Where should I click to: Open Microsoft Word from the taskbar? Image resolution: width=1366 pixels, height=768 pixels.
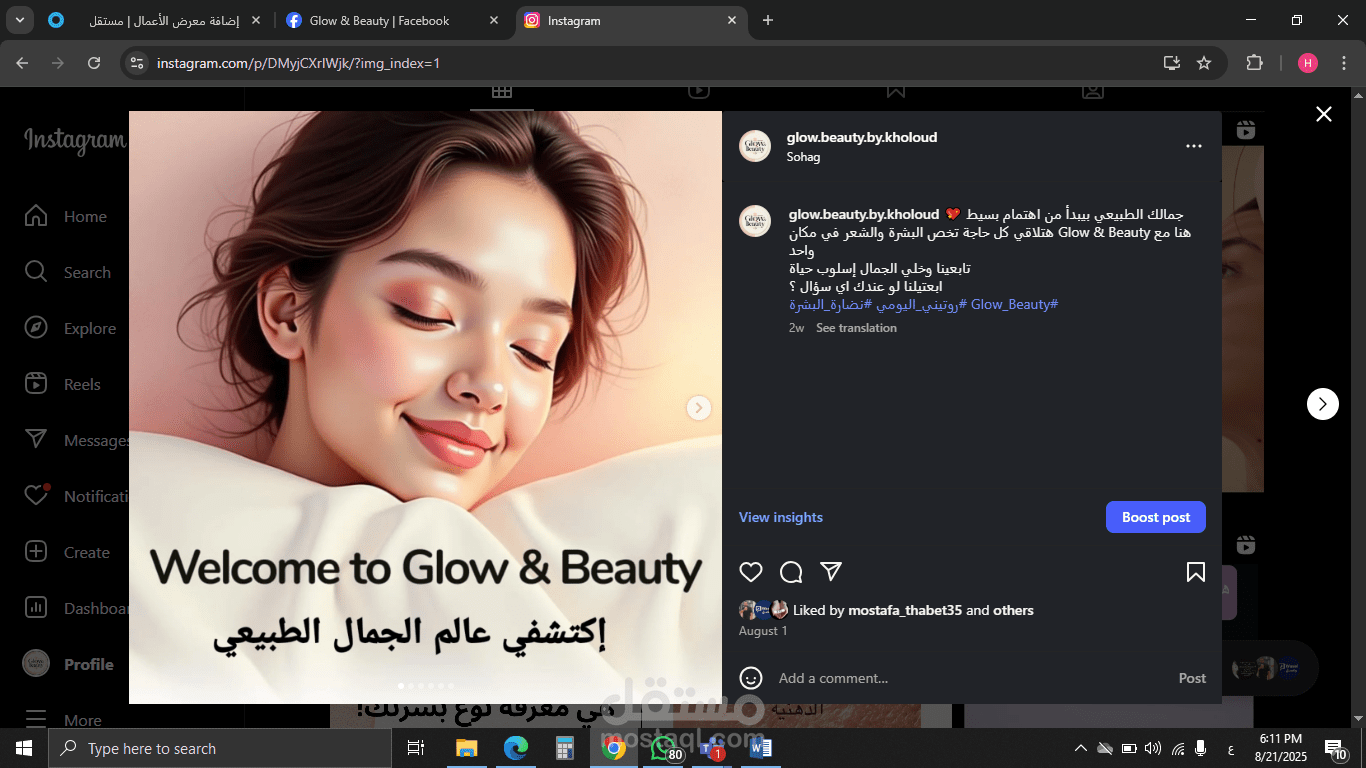click(x=760, y=748)
